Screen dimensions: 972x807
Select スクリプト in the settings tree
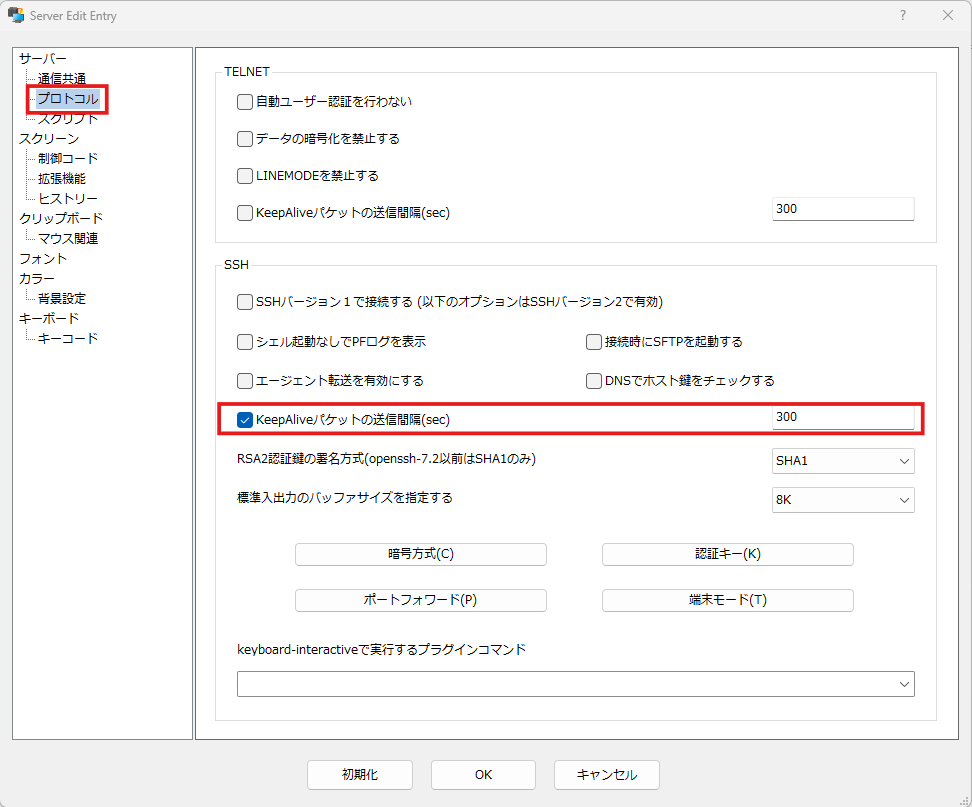(x=68, y=119)
